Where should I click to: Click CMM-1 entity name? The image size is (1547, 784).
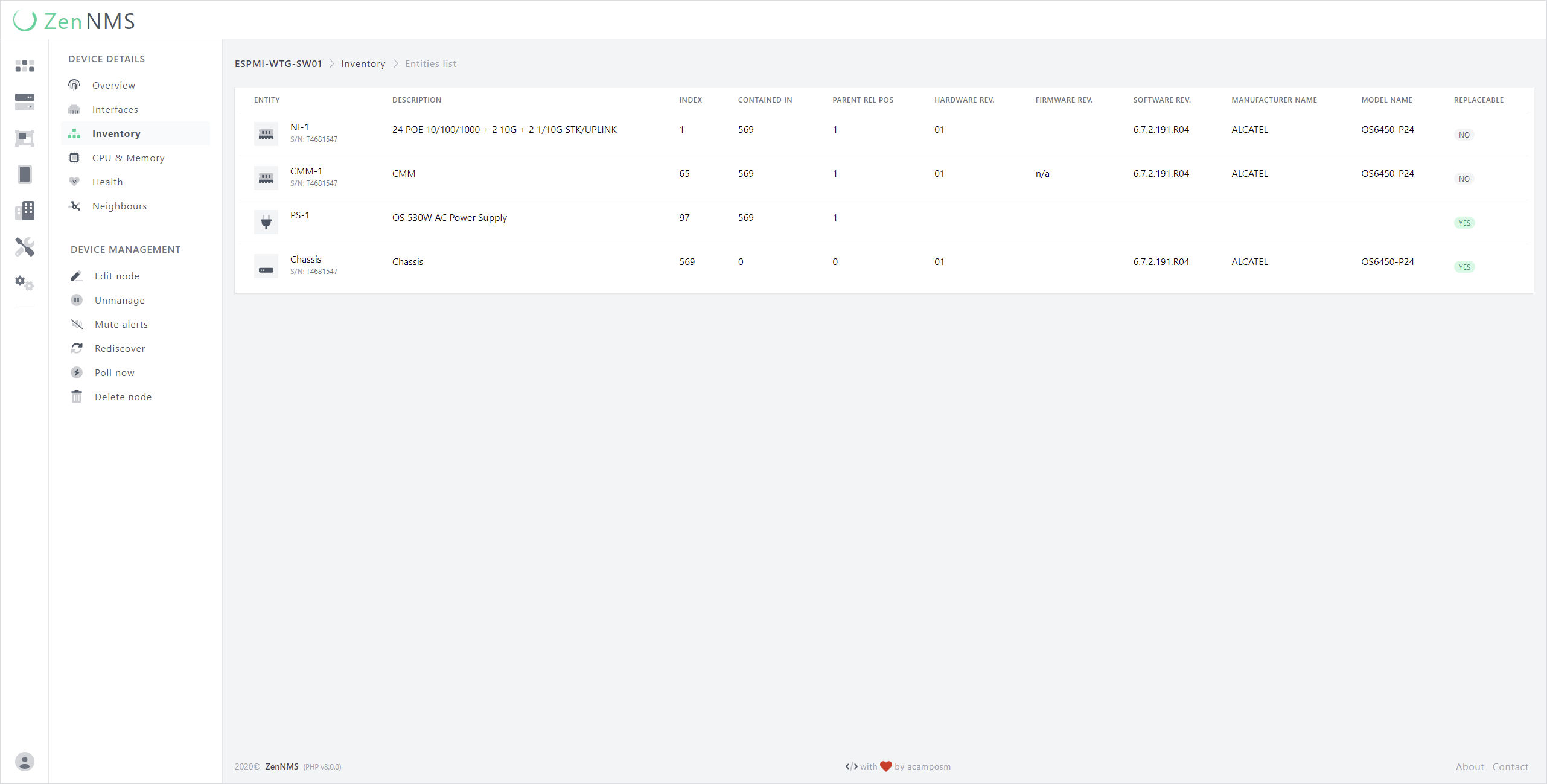pos(306,171)
